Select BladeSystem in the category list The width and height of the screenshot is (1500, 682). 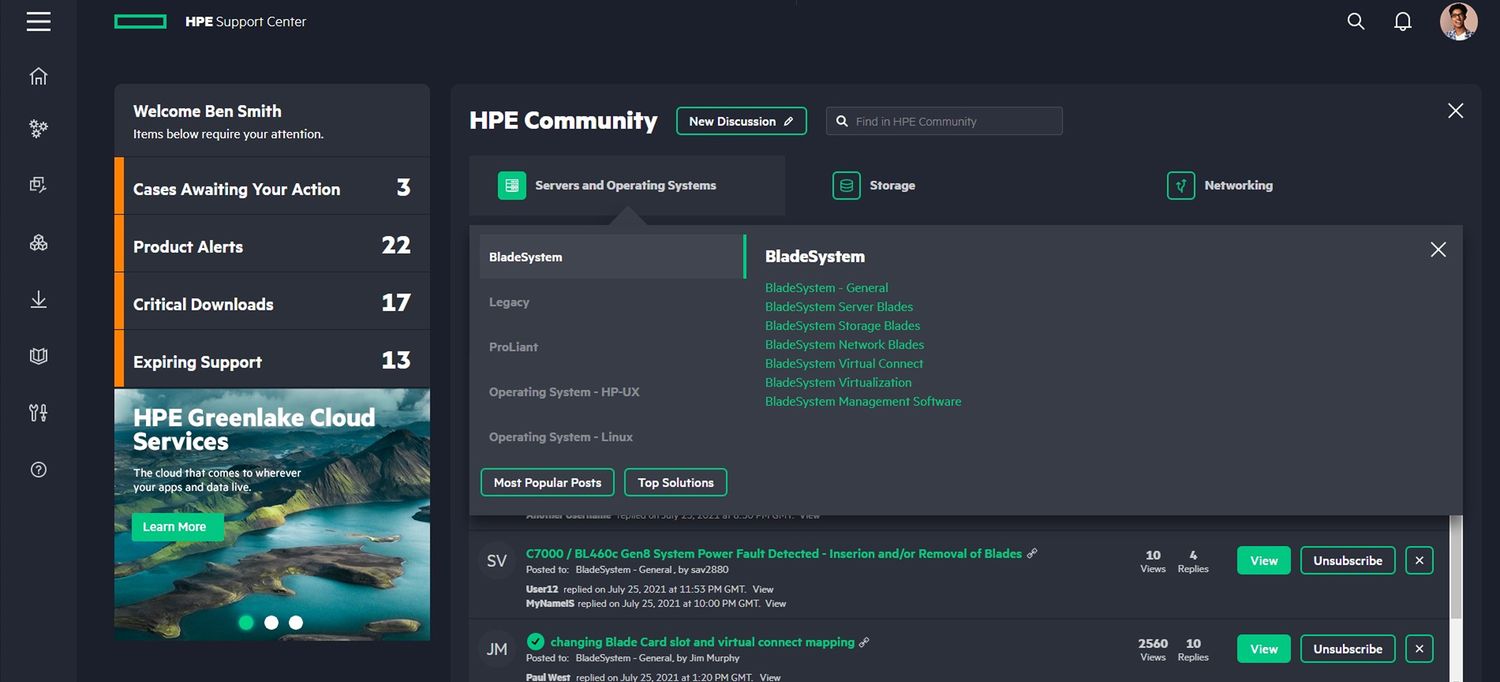click(x=611, y=257)
